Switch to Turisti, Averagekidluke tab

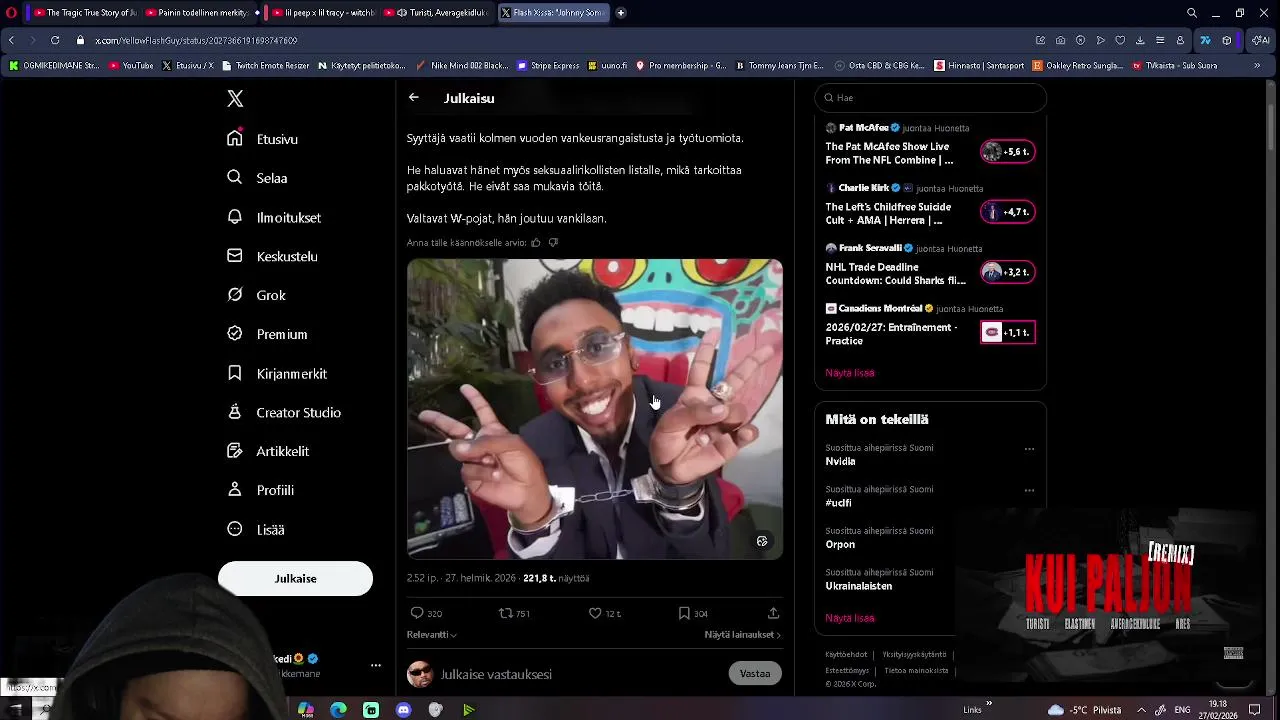(x=437, y=13)
